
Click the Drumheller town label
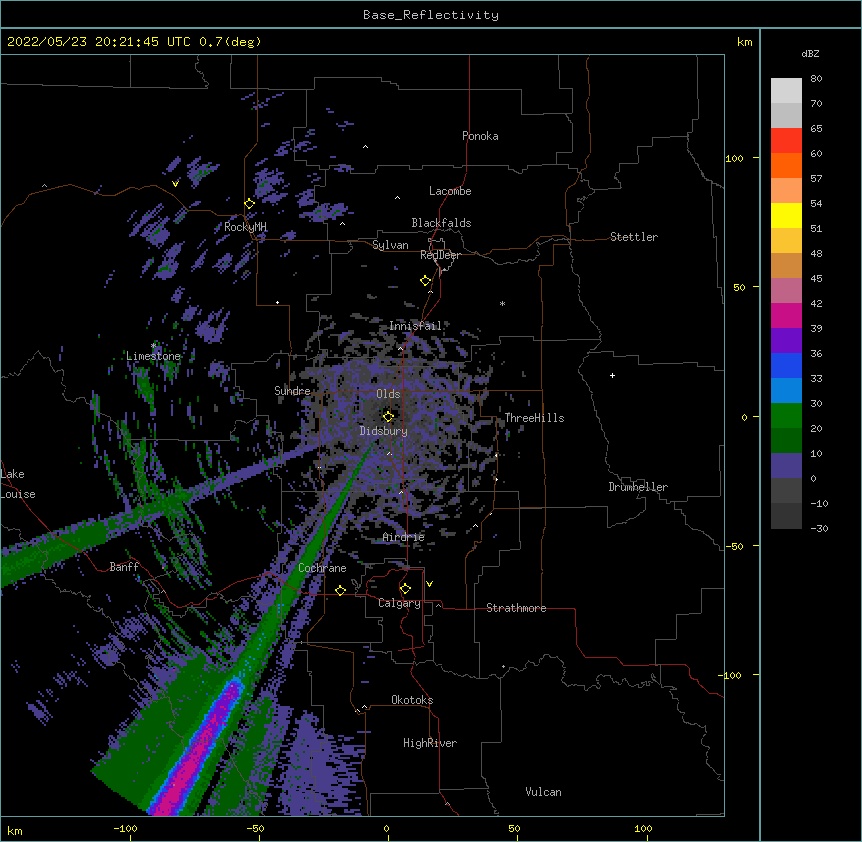coord(638,487)
